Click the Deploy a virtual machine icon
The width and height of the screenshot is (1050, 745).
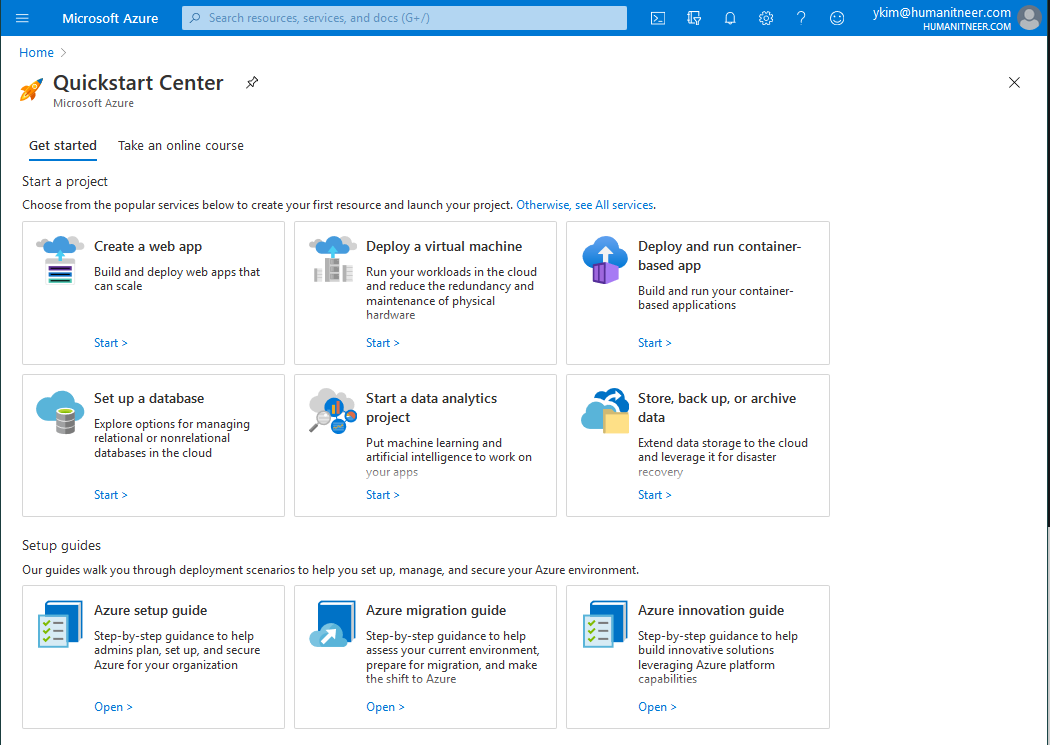tap(333, 259)
